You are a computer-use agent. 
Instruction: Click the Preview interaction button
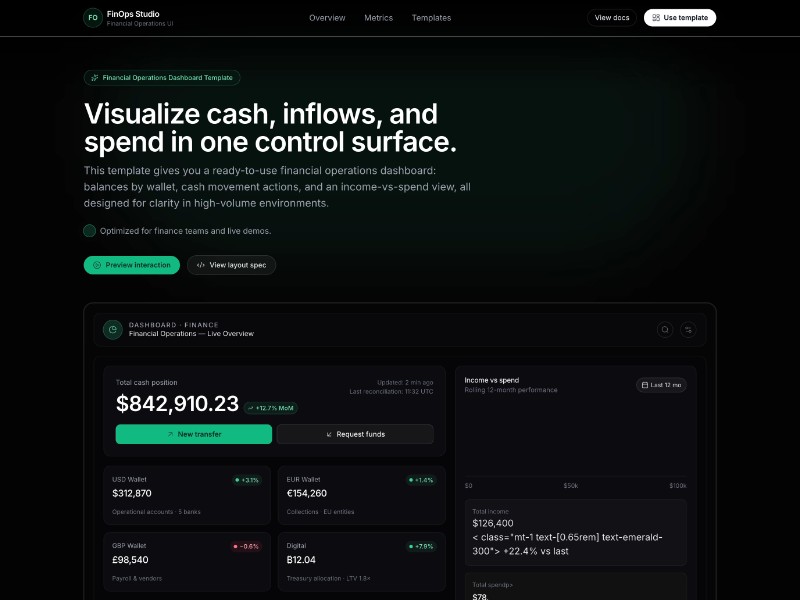(132, 265)
